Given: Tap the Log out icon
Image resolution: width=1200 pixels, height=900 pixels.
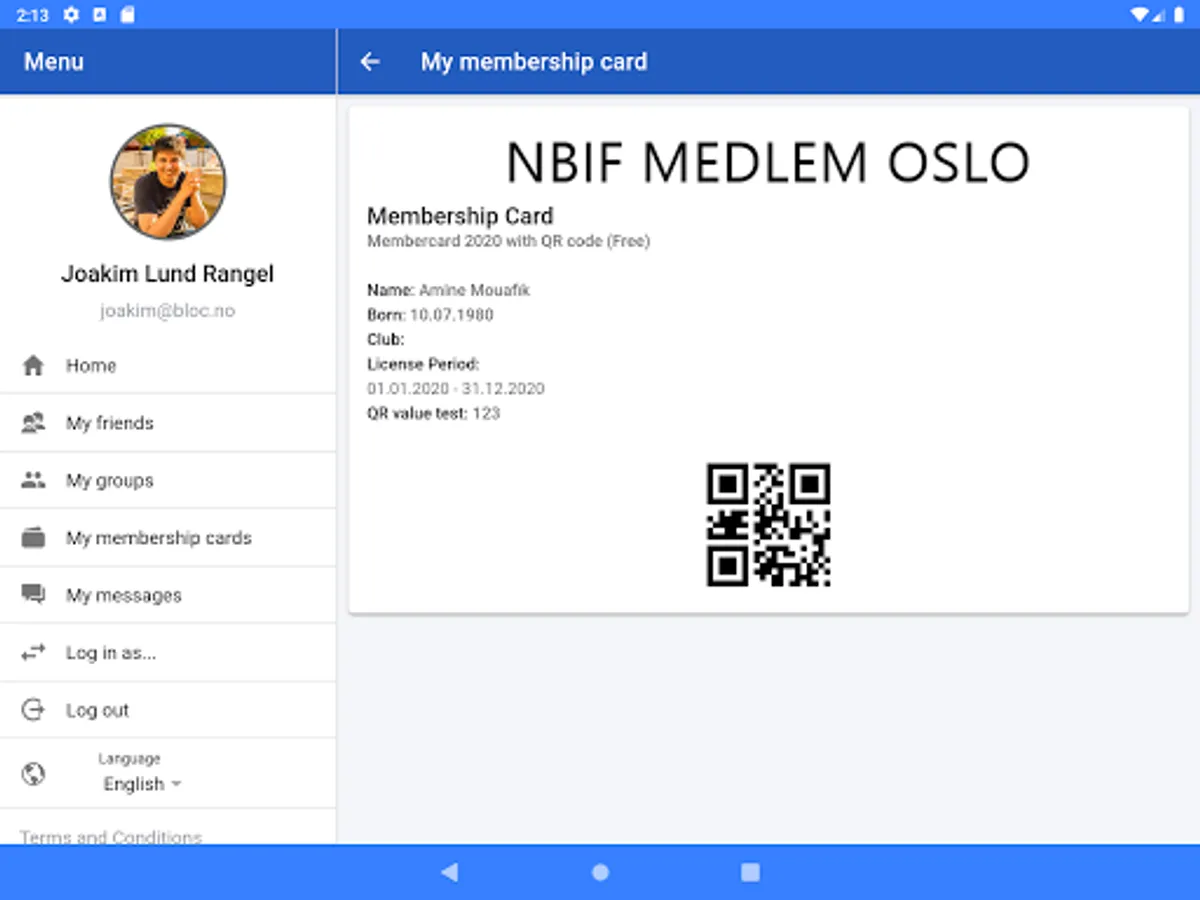Looking at the screenshot, I should (33, 710).
